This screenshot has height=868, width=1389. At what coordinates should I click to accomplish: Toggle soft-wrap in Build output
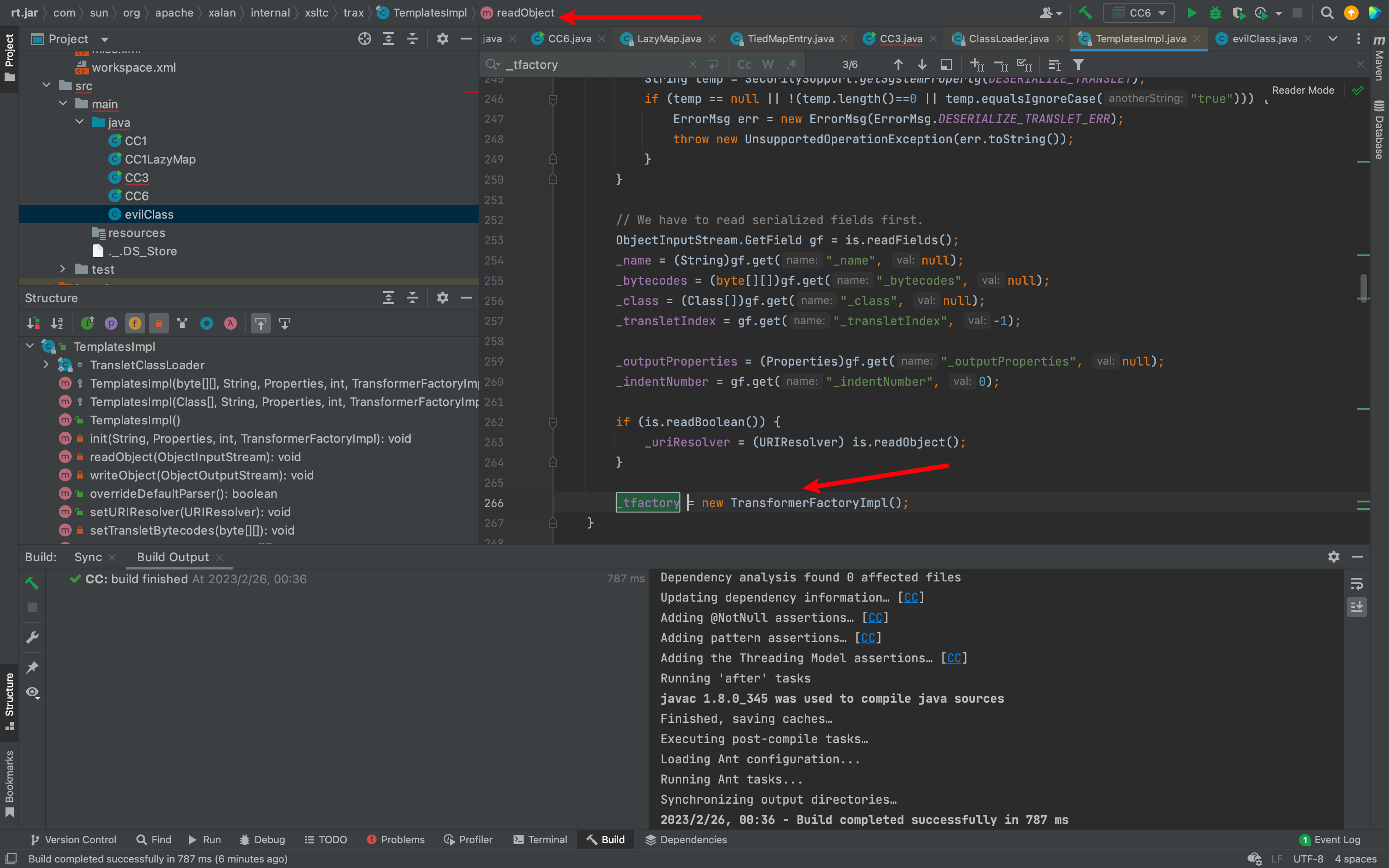tap(1357, 584)
